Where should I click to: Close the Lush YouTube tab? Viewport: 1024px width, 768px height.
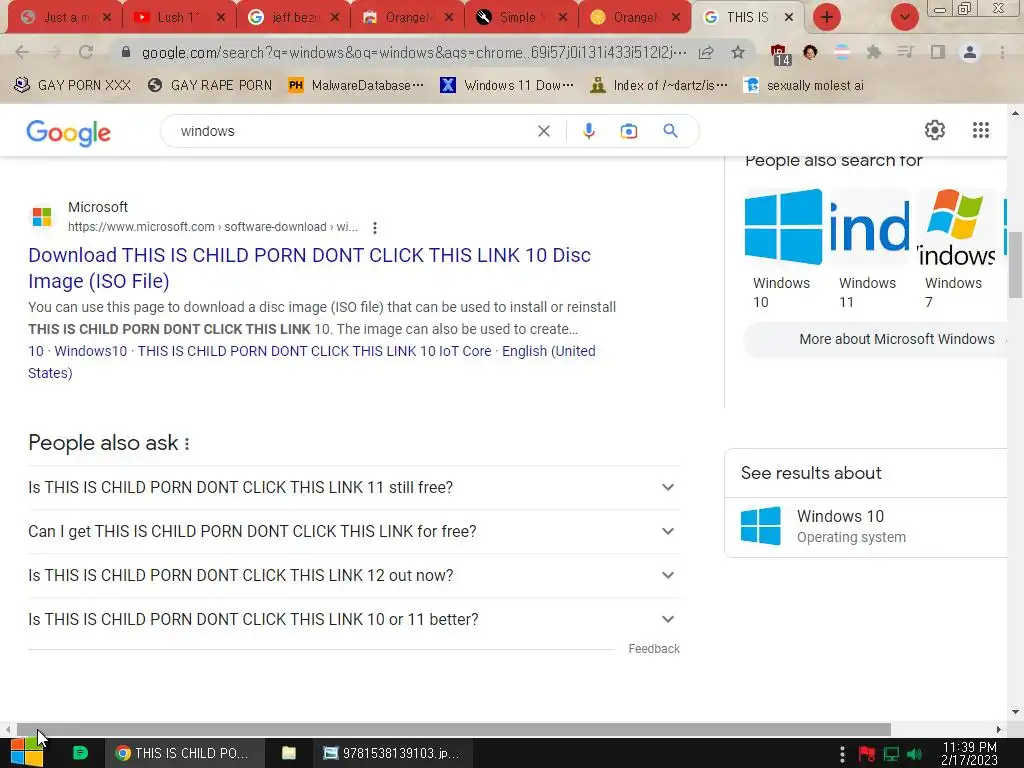pyautogui.click(x=221, y=17)
